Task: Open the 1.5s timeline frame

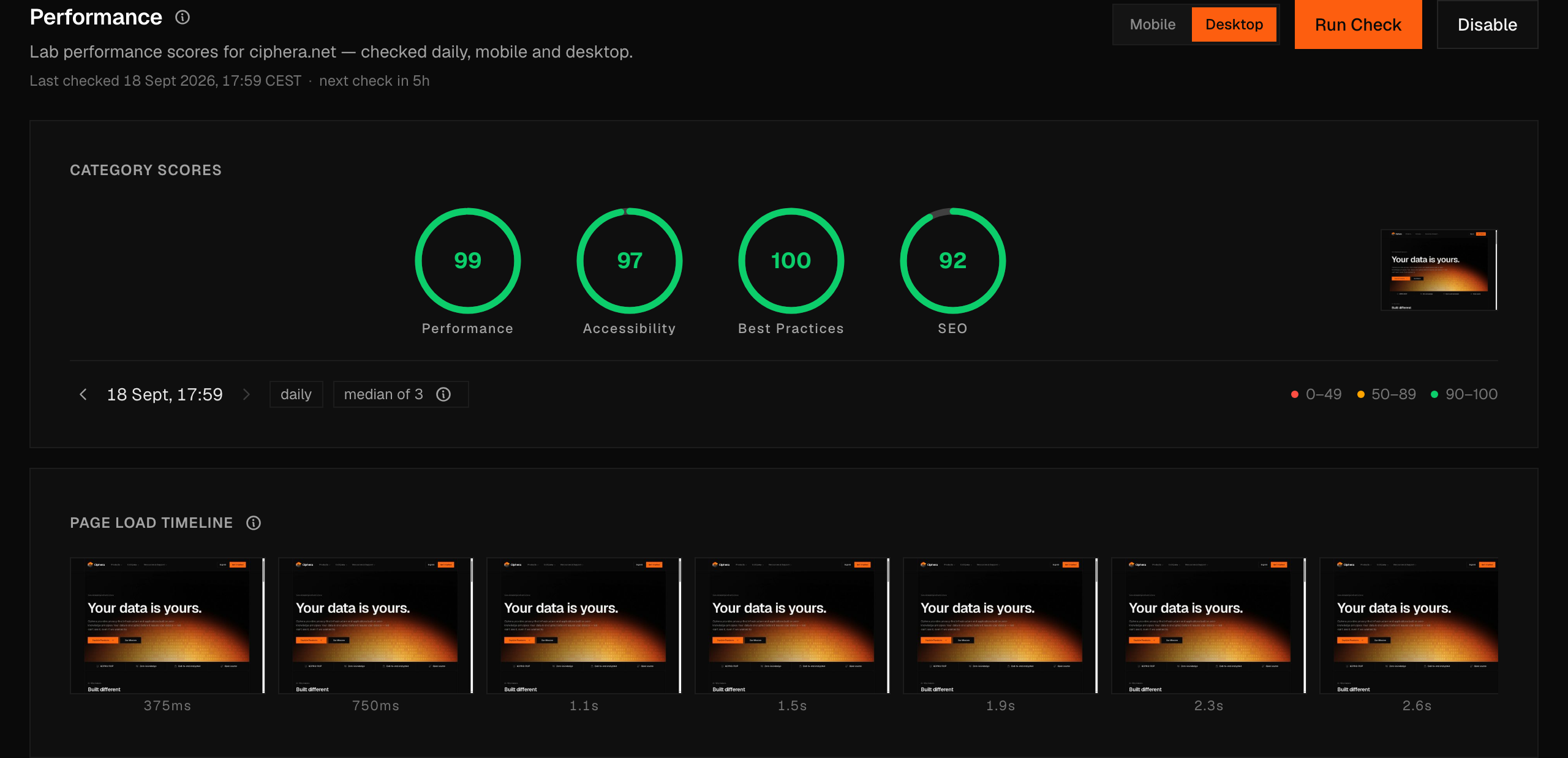Action: click(x=792, y=626)
